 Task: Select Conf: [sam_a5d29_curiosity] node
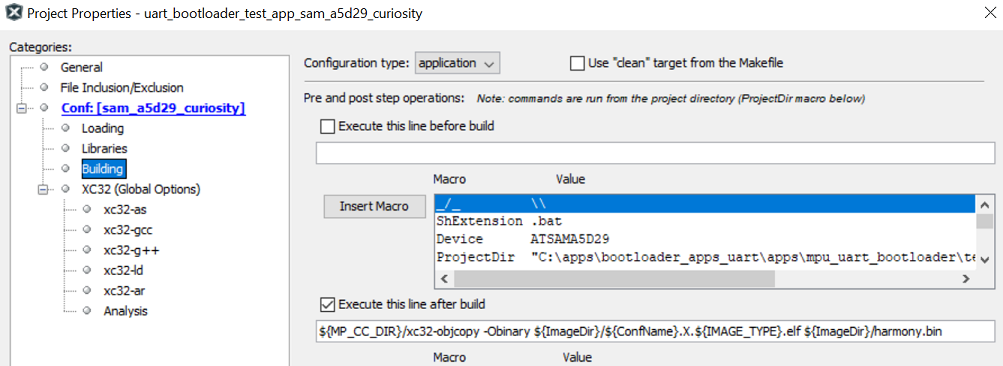(153, 108)
